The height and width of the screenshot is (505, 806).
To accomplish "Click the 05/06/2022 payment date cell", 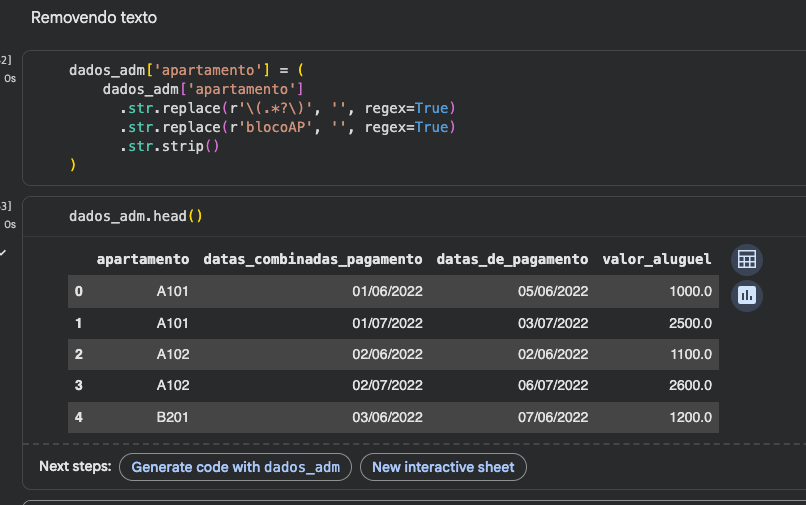I will pos(554,292).
